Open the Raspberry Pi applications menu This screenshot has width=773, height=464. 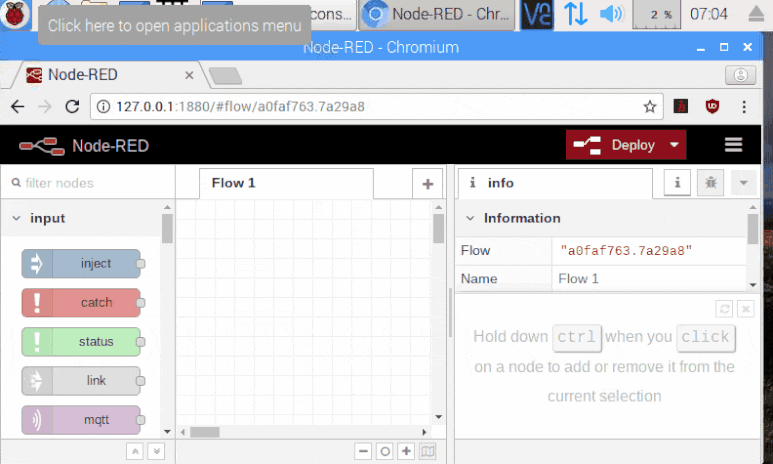[x=15, y=14]
